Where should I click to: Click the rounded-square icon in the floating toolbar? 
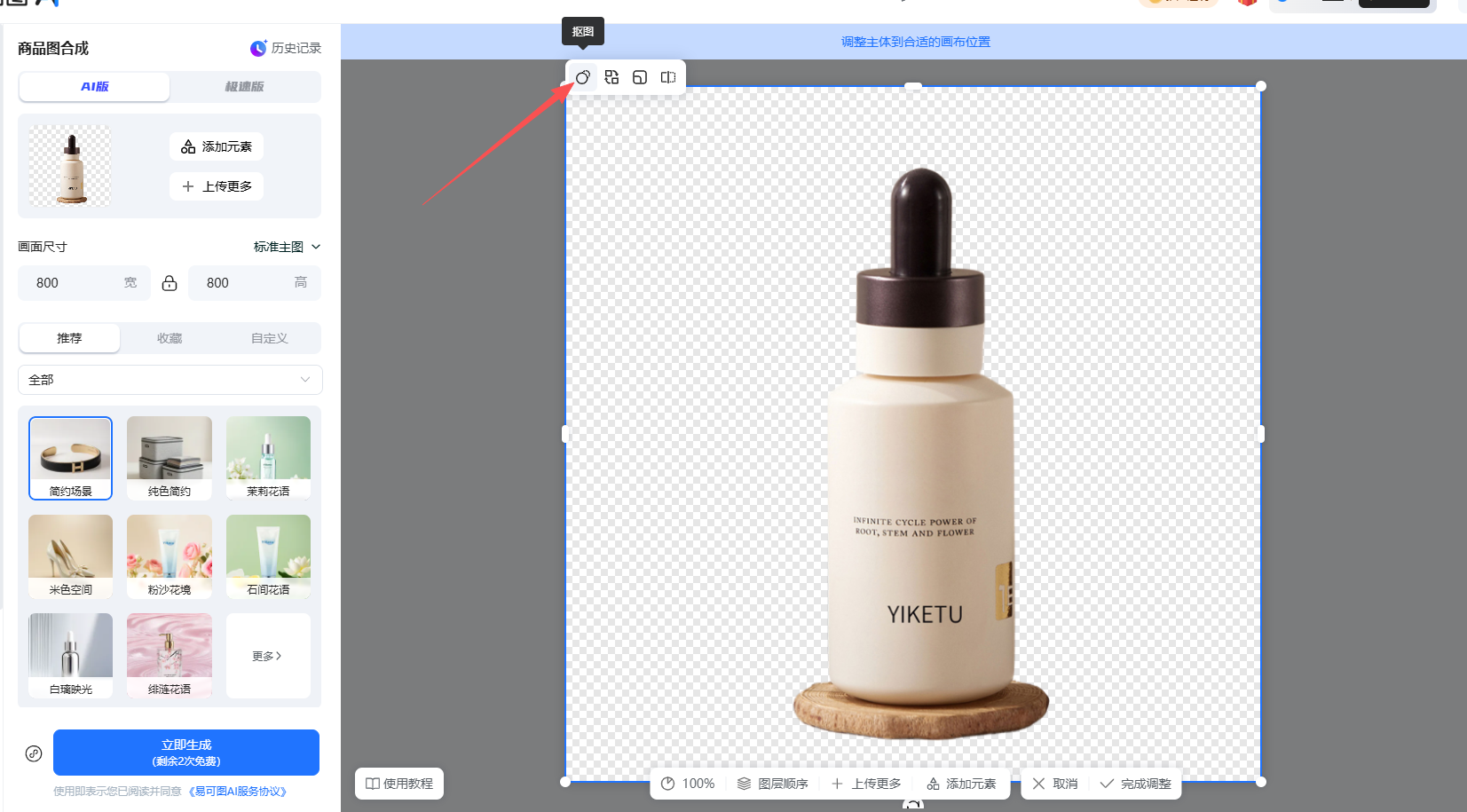click(640, 77)
